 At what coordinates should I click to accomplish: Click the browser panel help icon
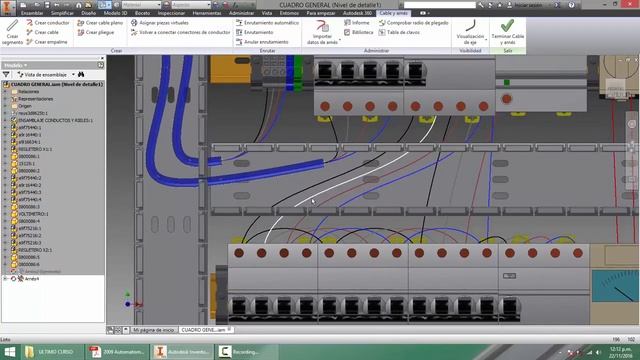(x=100, y=65)
